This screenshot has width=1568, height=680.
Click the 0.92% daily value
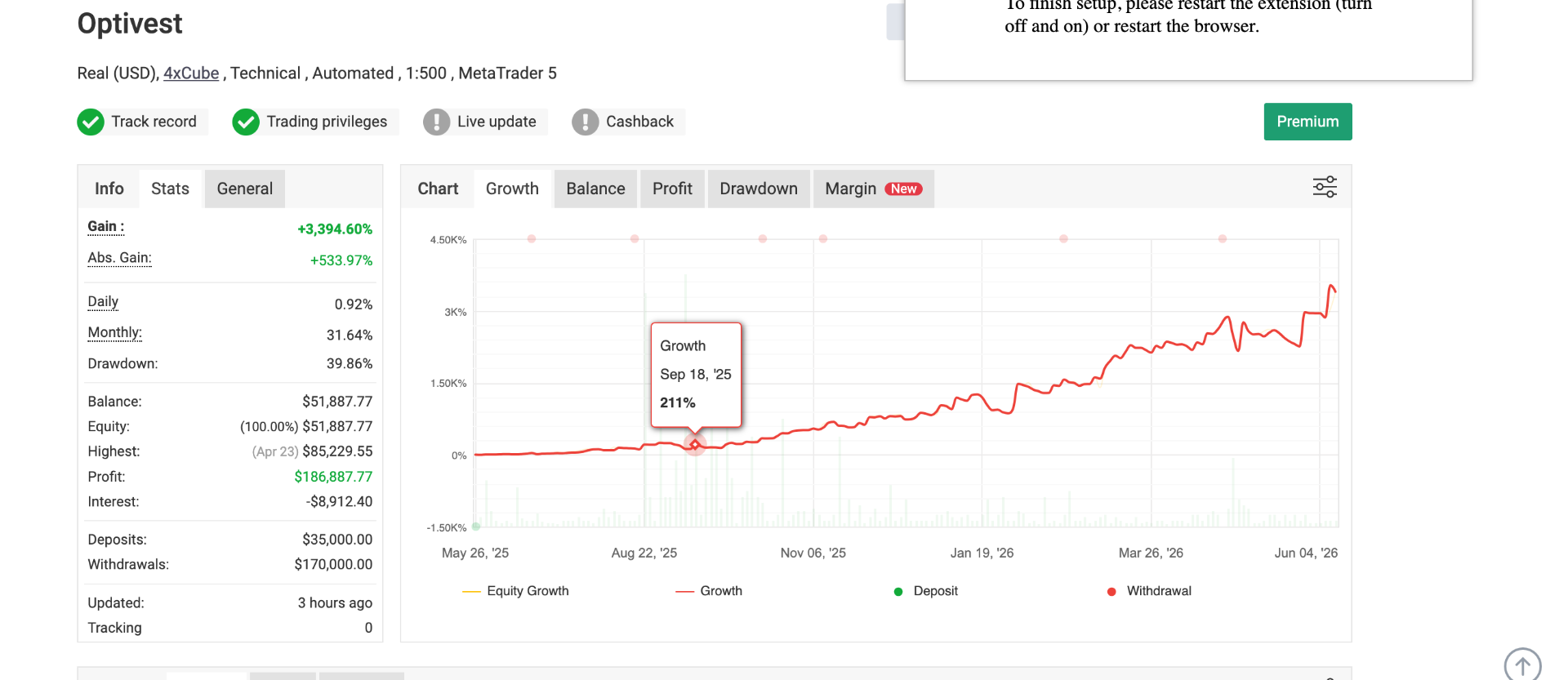click(x=354, y=304)
